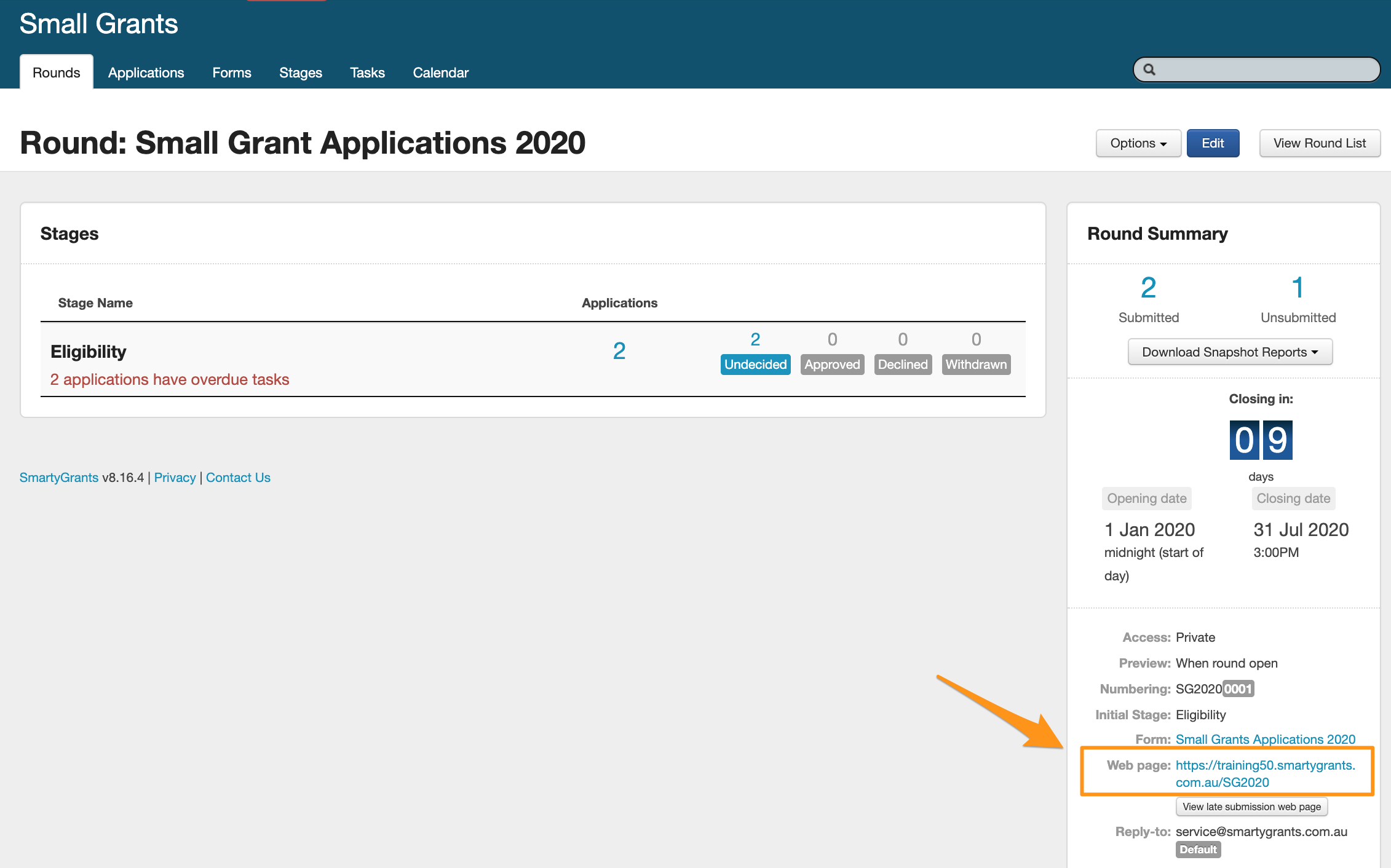1391x868 pixels.
Task: Click the search magnifier icon
Action: click(1149, 70)
